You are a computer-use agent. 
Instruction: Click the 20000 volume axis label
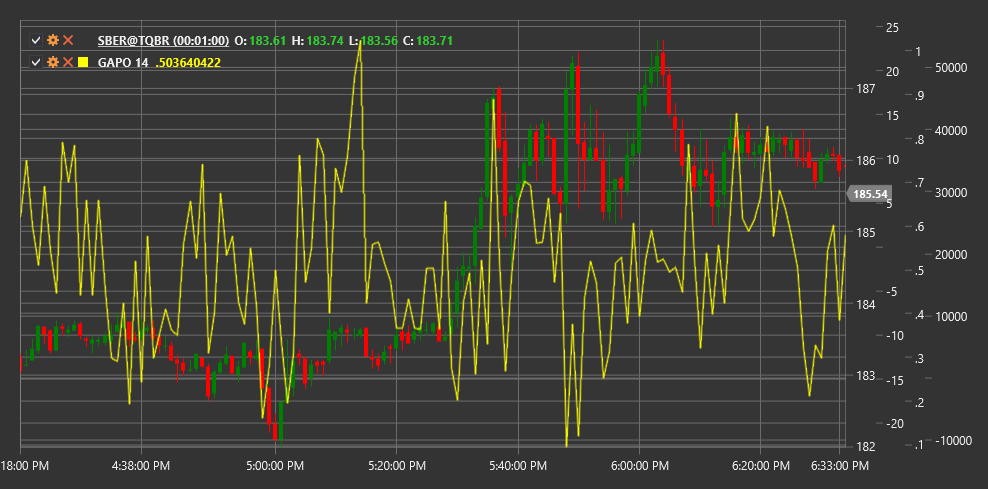click(950, 255)
